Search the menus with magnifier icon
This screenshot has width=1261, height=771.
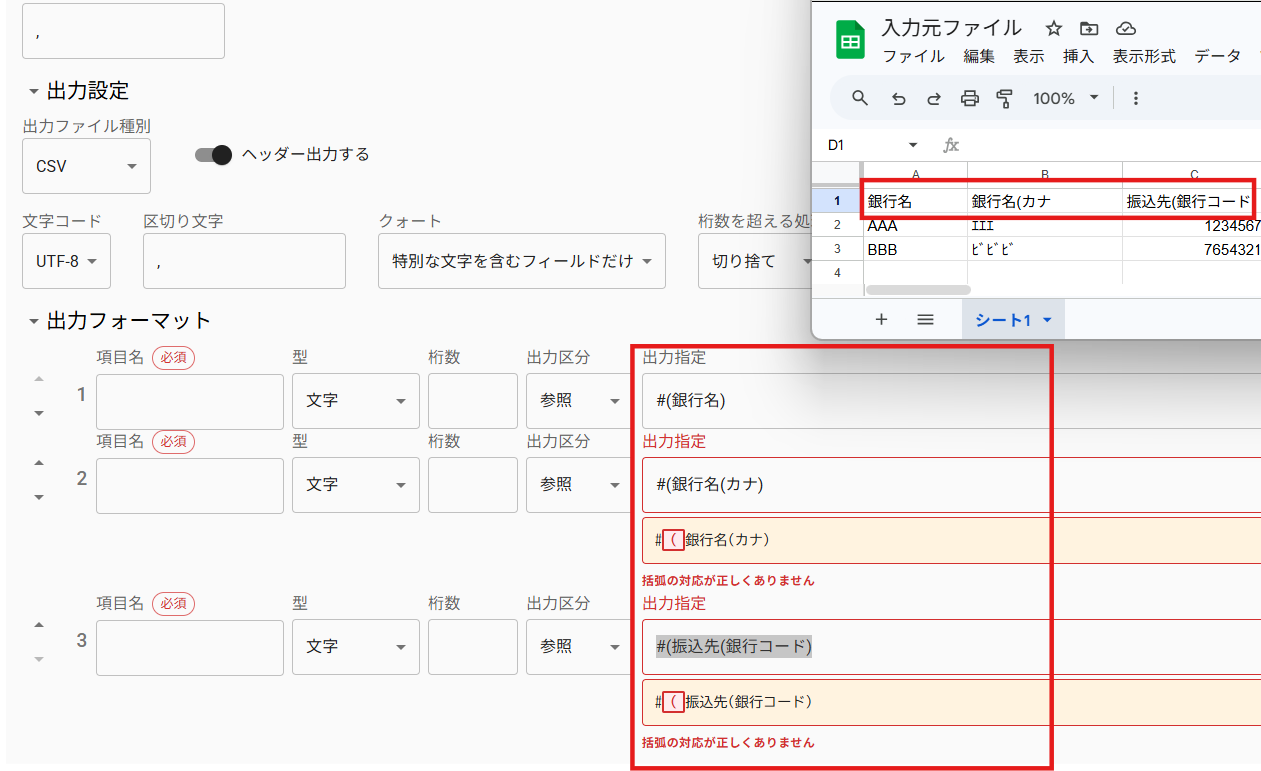pos(860,98)
